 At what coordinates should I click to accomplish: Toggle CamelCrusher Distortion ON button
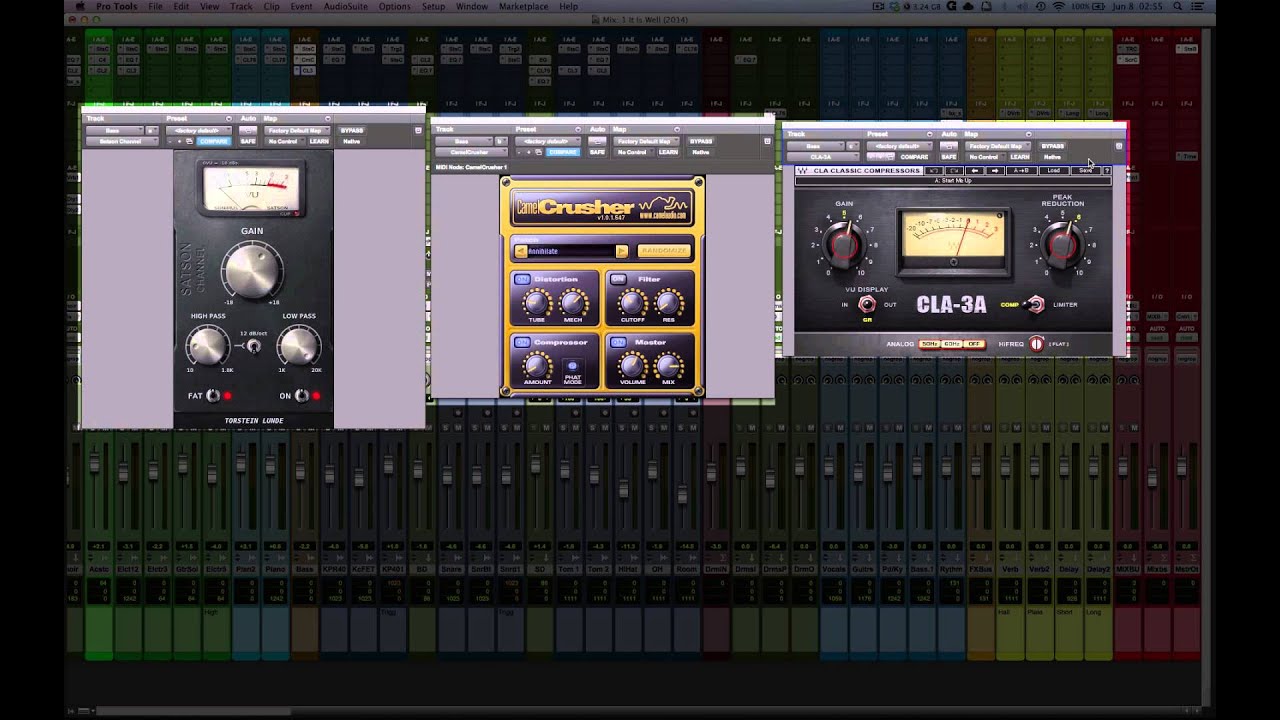click(522, 279)
